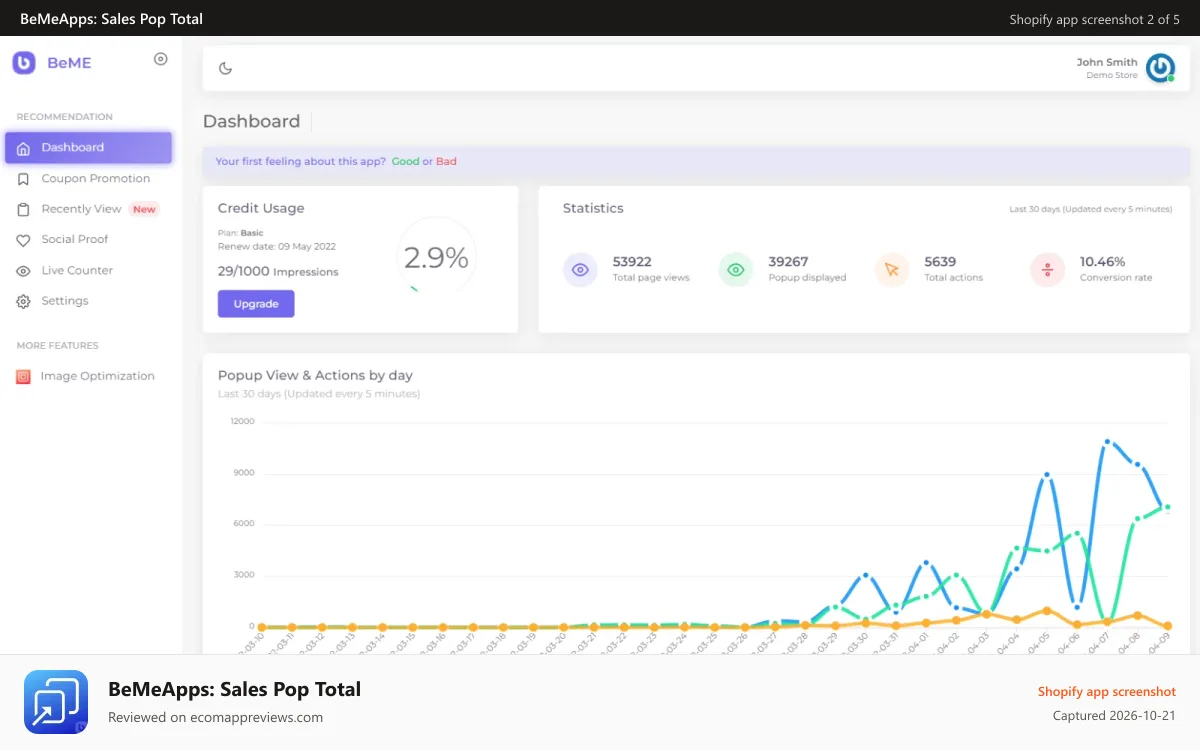Viewport: 1200px width, 750px height.
Task: Click the Total page views eye icon
Action: tap(580, 270)
